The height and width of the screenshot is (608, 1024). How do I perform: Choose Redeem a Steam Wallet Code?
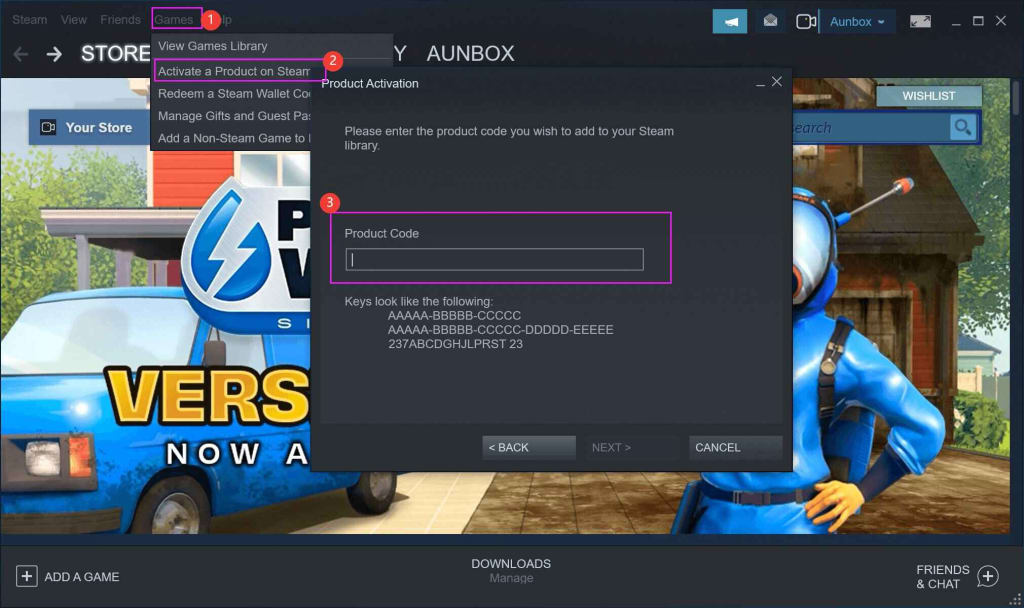[234, 93]
